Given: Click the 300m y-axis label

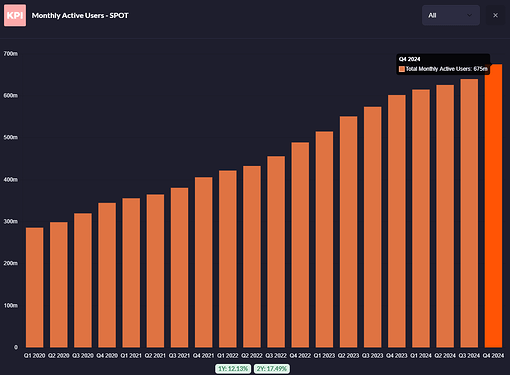Looking at the screenshot, I should tap(11, 221).
